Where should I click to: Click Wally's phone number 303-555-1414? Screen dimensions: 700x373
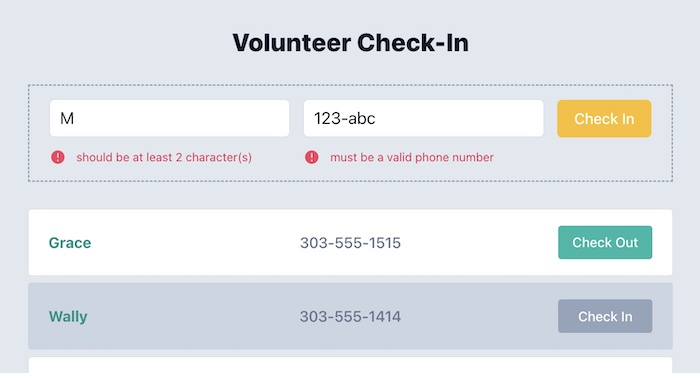tap(350, 317)
